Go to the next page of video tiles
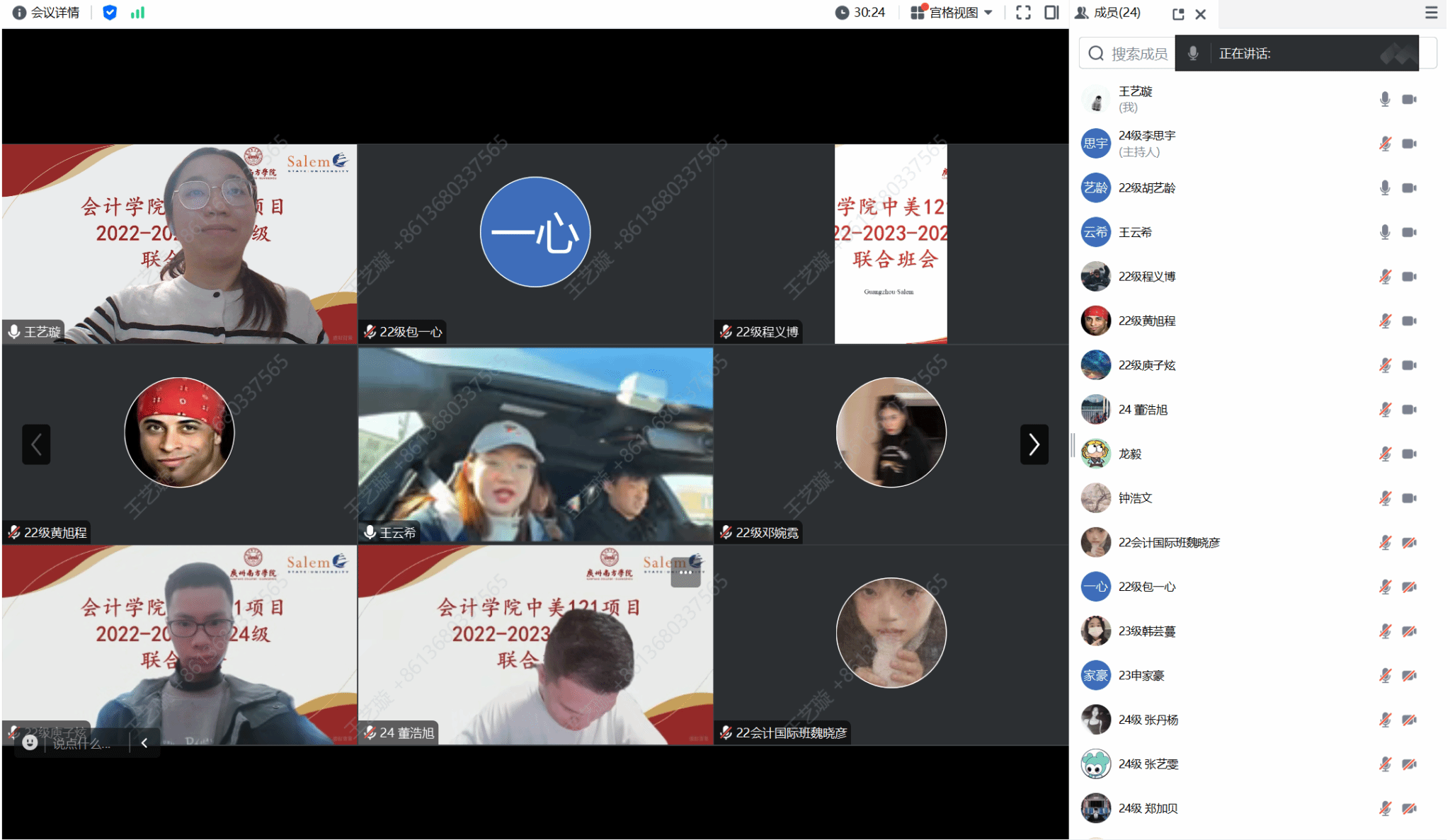The image size is (1450, 840). pos(1034,444)
